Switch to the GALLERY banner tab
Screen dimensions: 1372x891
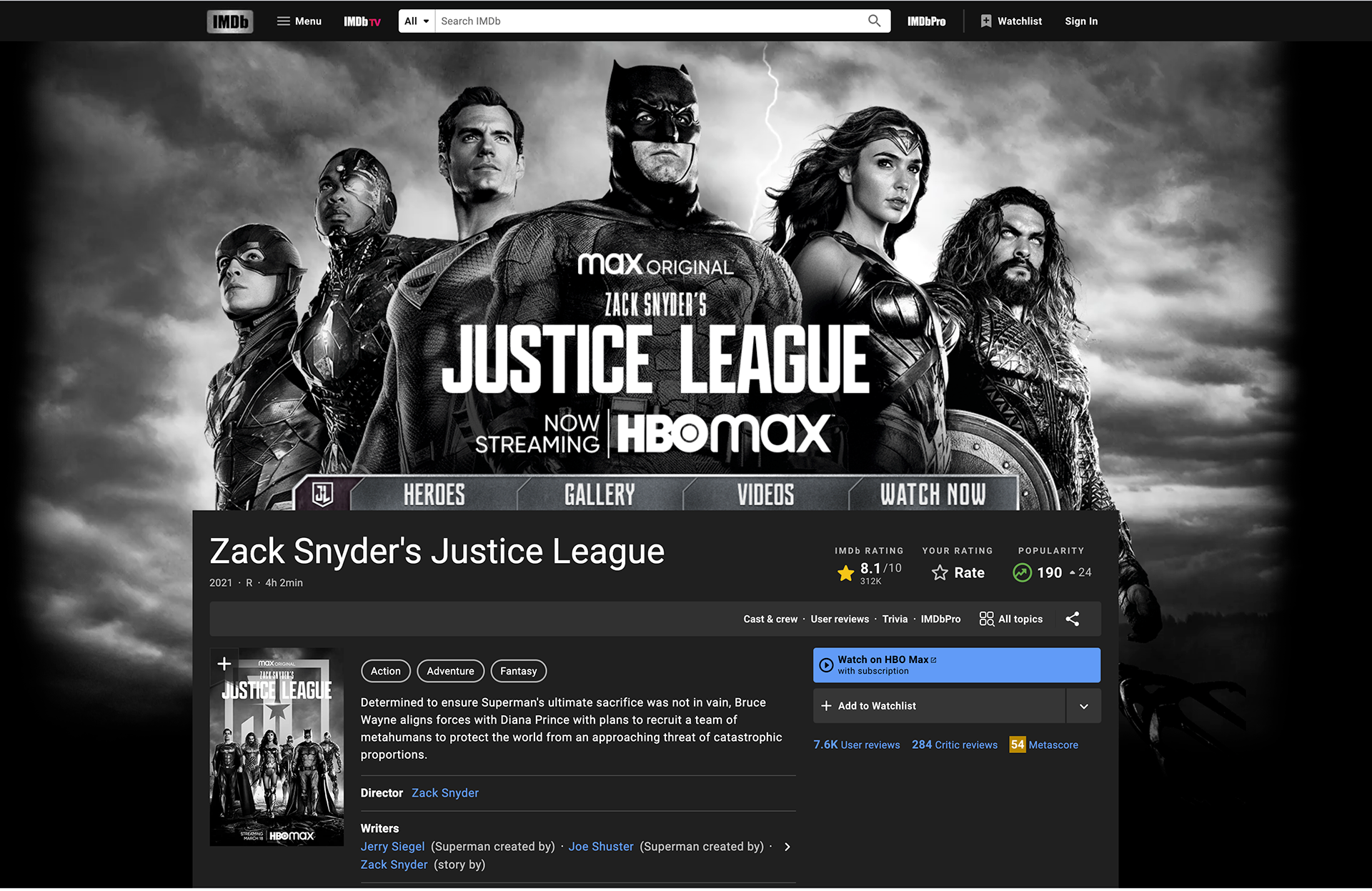[600, 494]
